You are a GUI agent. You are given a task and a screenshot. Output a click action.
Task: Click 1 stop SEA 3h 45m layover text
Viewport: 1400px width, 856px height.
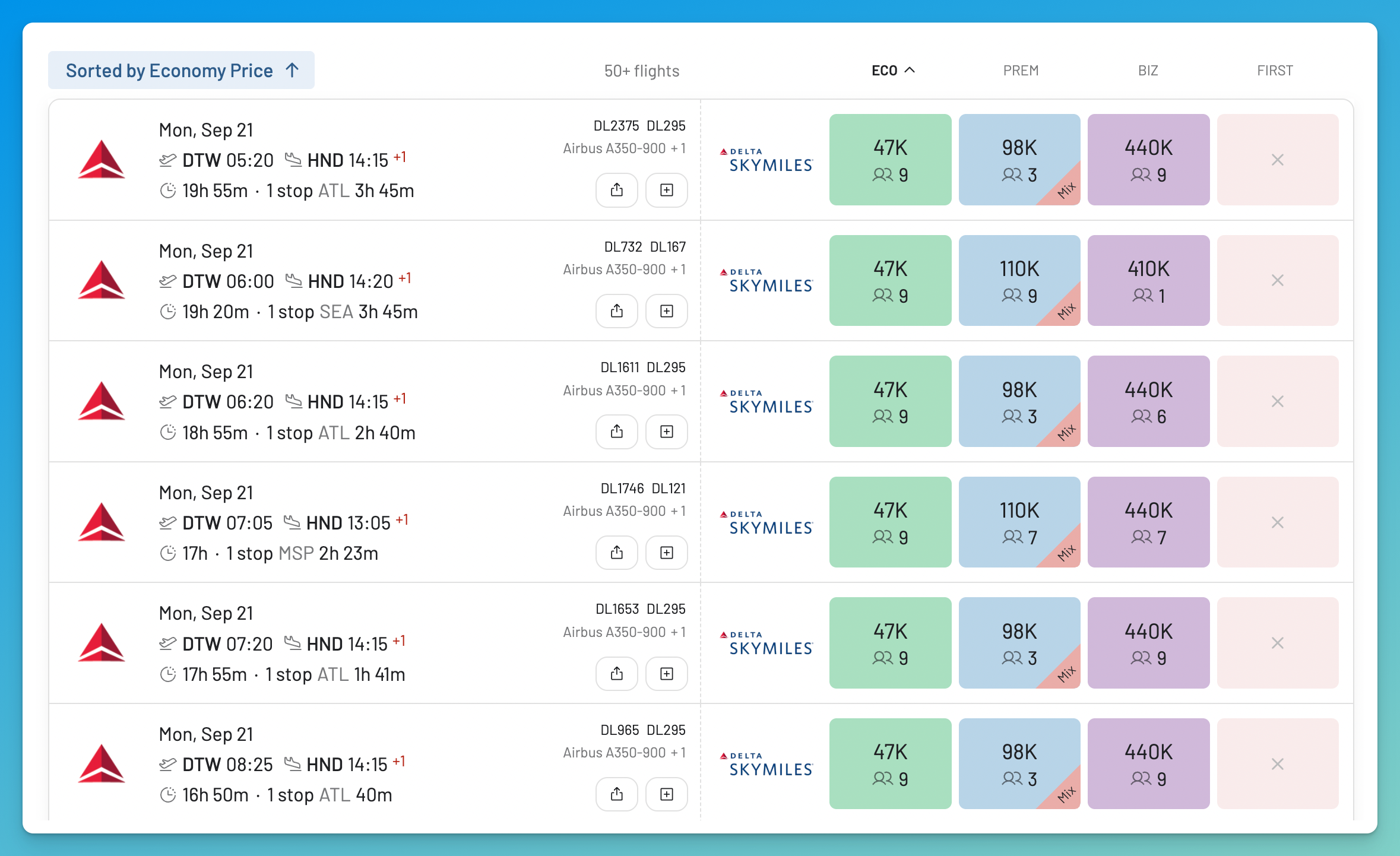(343, 312)
